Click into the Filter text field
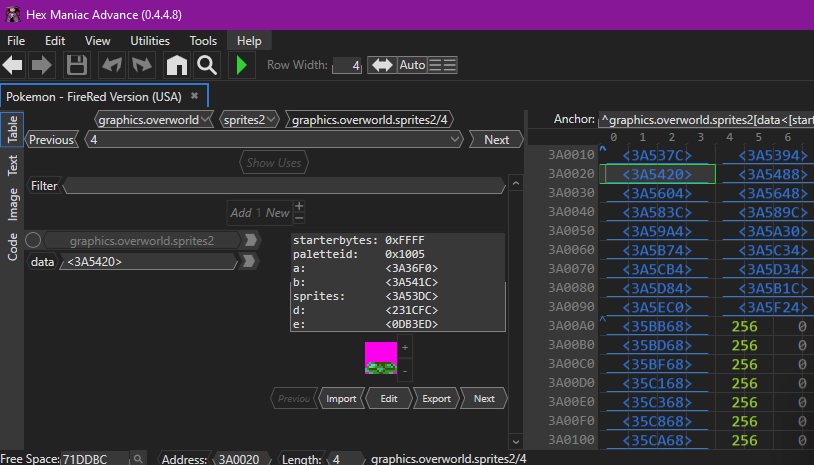The width and height of the screenshot is (814, 465). pyautogui.click(x=284, y=186)
